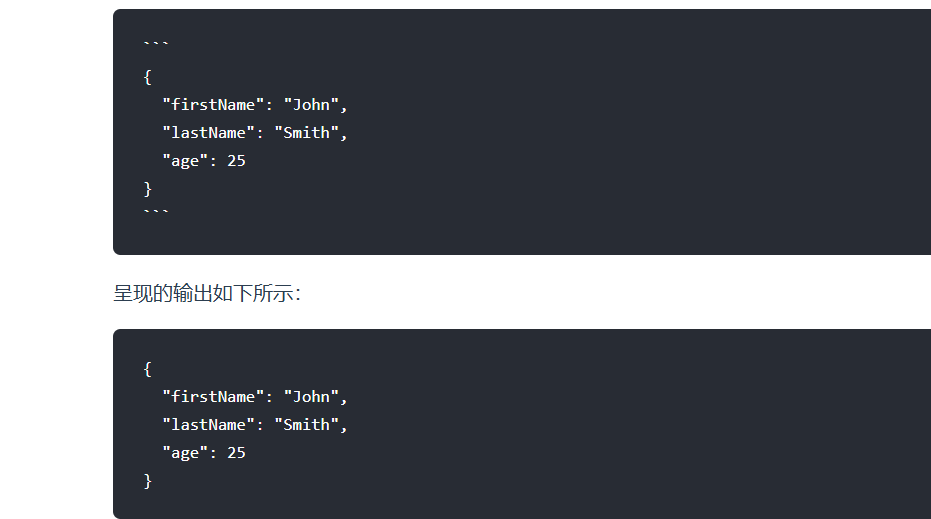Click number 25 in the fenced block

point(236,161)
